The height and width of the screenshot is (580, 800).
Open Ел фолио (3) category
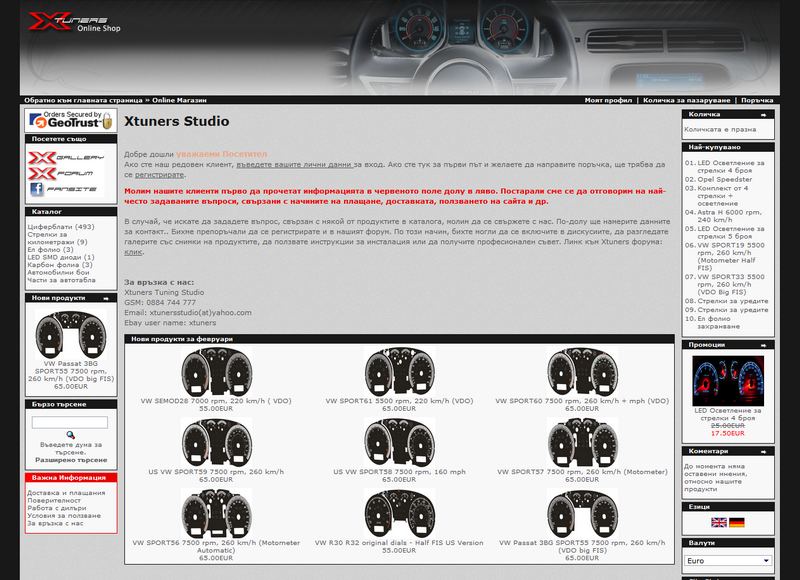tap(51, 249)
